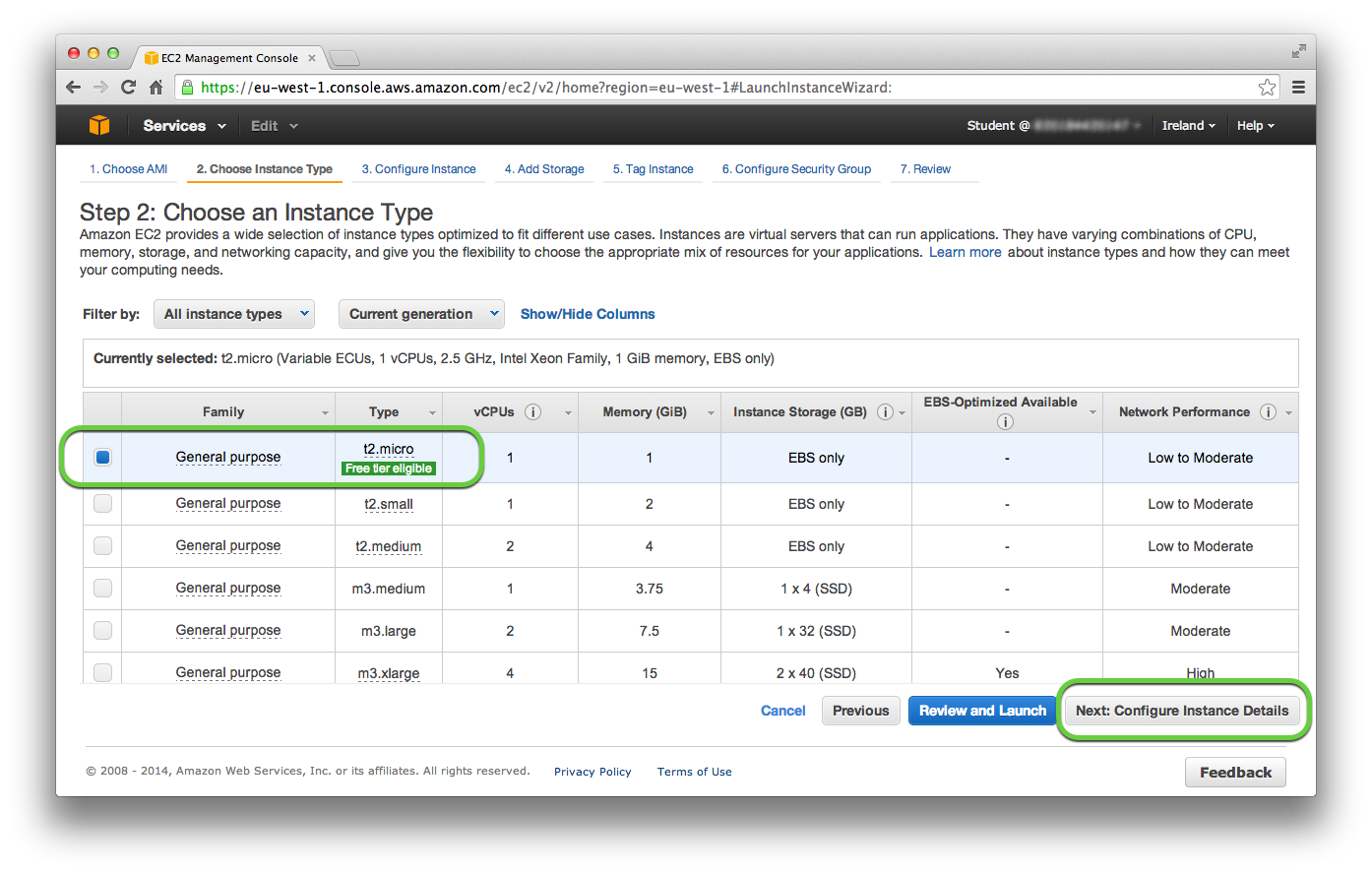The image size is (1372, 874).
Task: Click the Free tier eligible badge
Action: click(389, 468)
